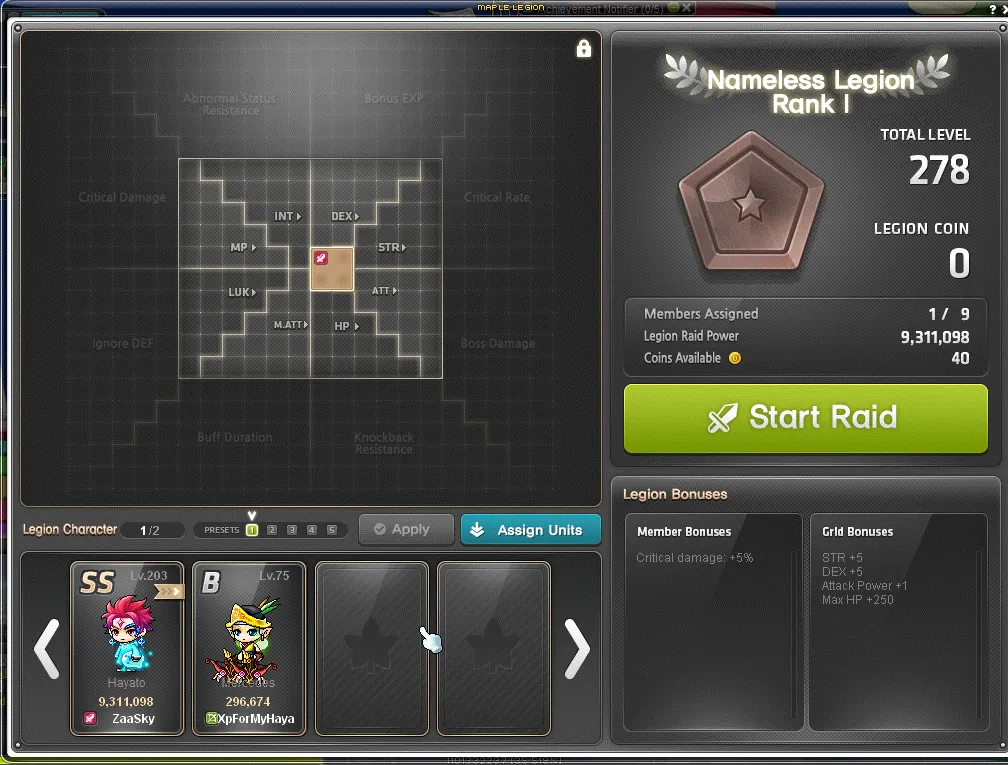Click the help question mark in title bar
Viewport: 1008px width, 765px height.
(993, 9)
